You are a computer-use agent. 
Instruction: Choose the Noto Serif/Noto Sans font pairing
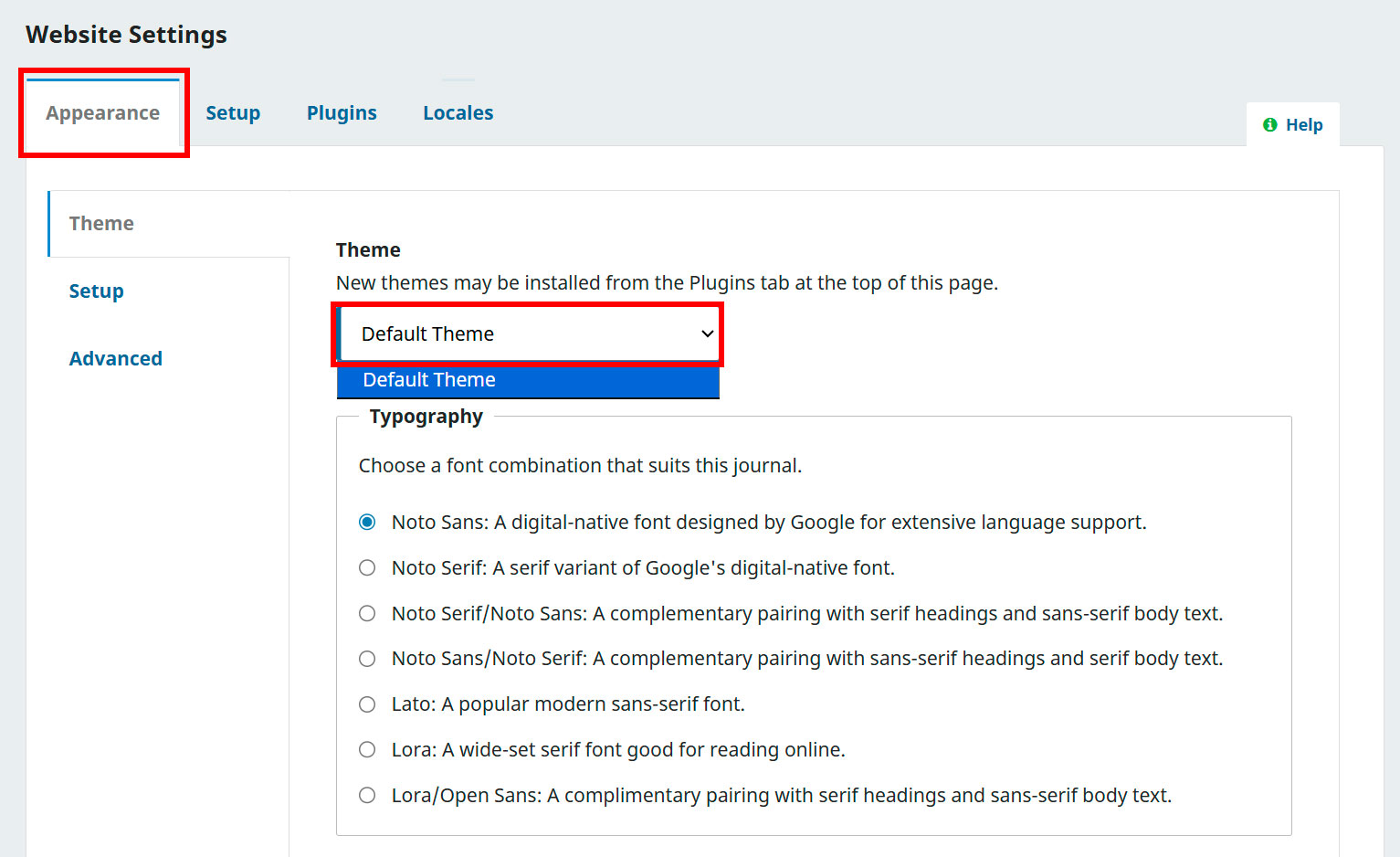click(367, 614)
